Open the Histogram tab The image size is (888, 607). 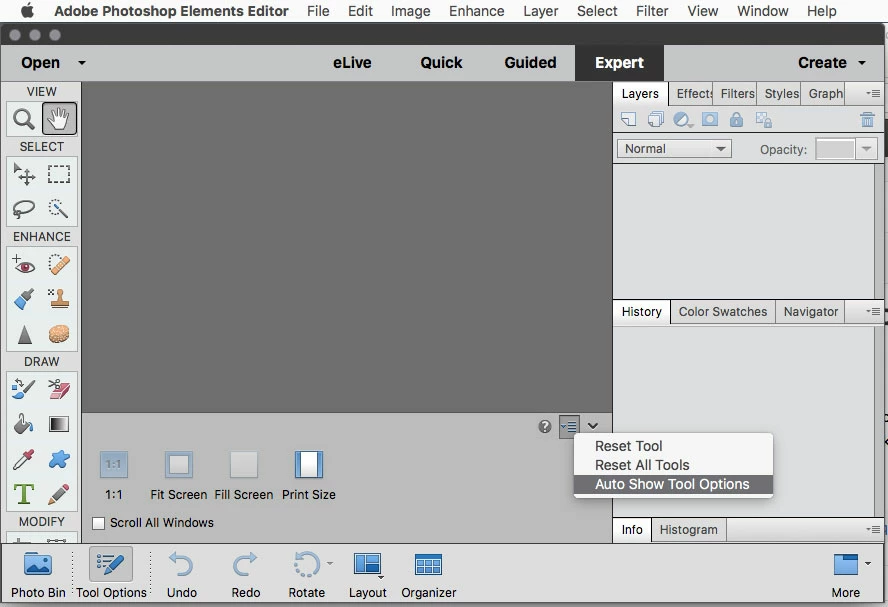pyautogui.click(x=688, y=530)
